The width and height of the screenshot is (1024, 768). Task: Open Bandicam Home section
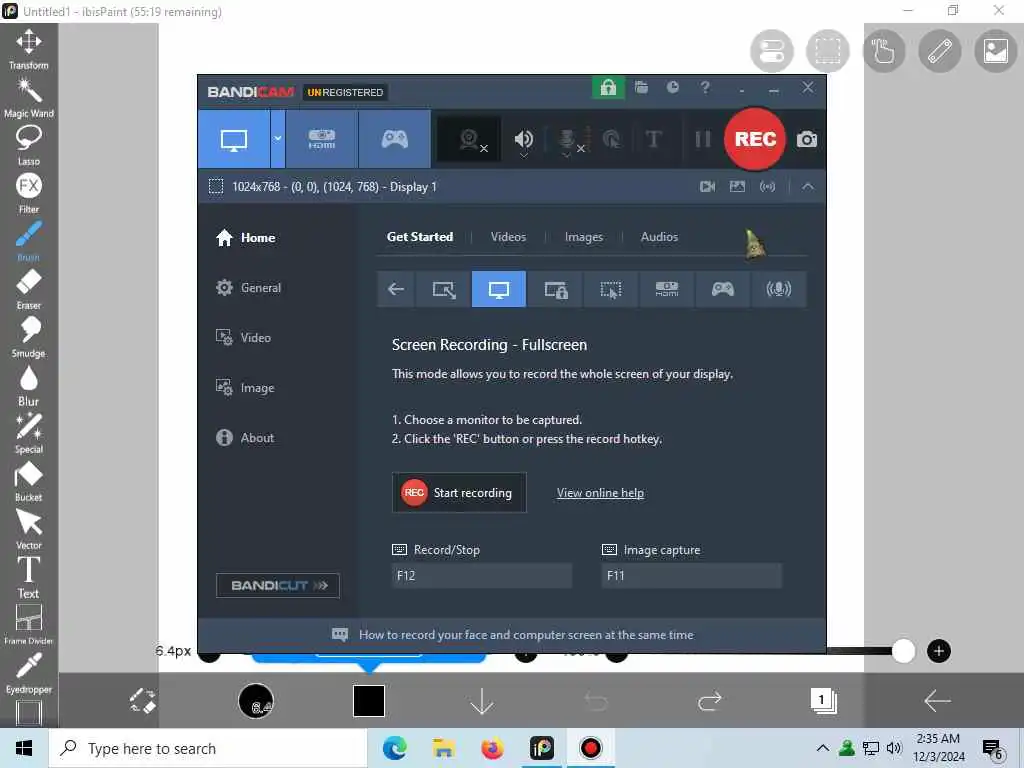pyautogui.click(x=246, y=238)
